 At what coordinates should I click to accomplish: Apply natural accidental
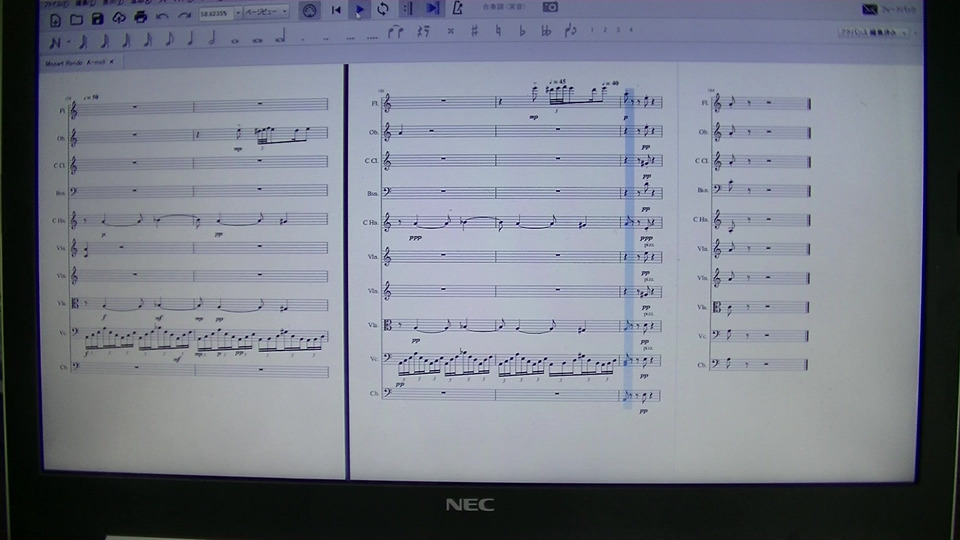(498, 31)
